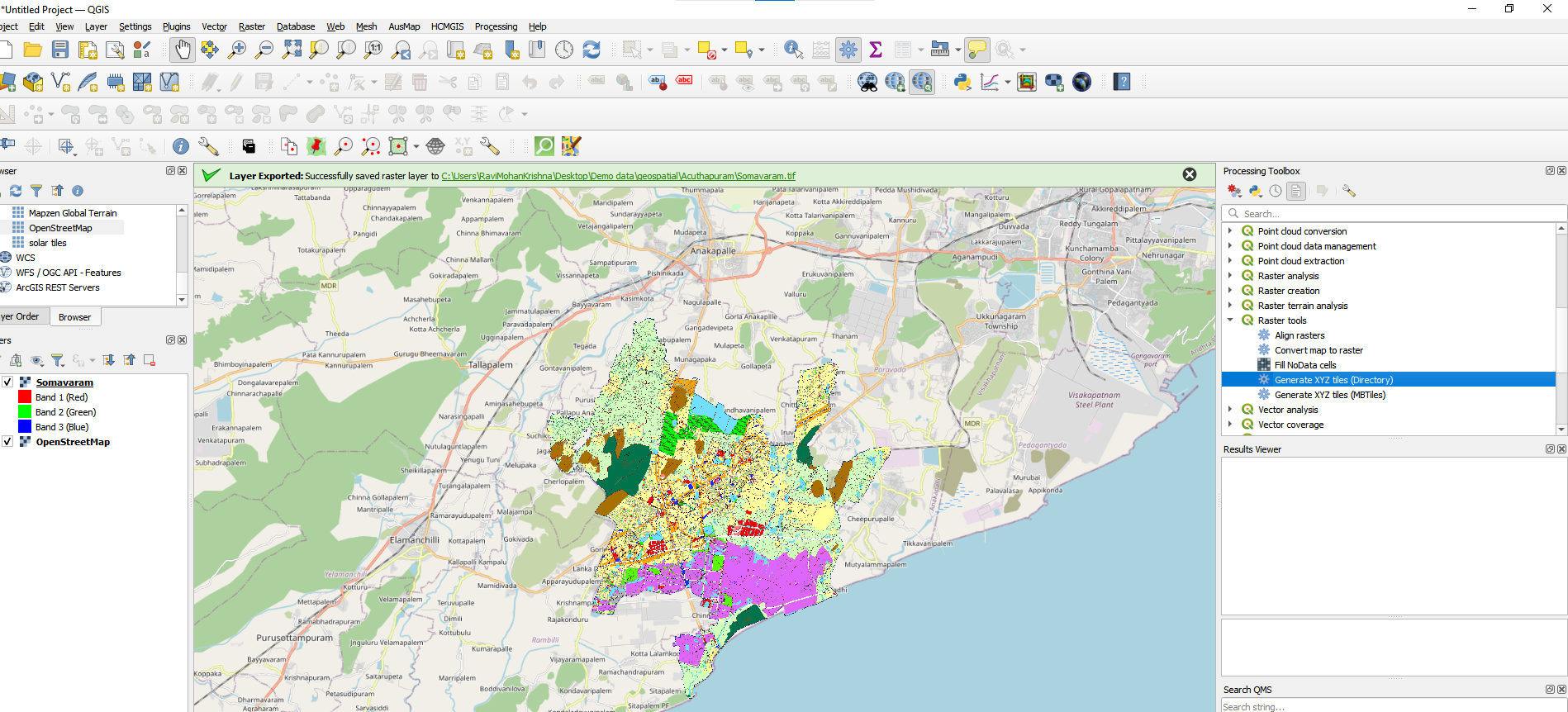Click the Band 3 (Blue) swatch
The height and width of the screenshot is (712, 1568).
pos(25,427)
